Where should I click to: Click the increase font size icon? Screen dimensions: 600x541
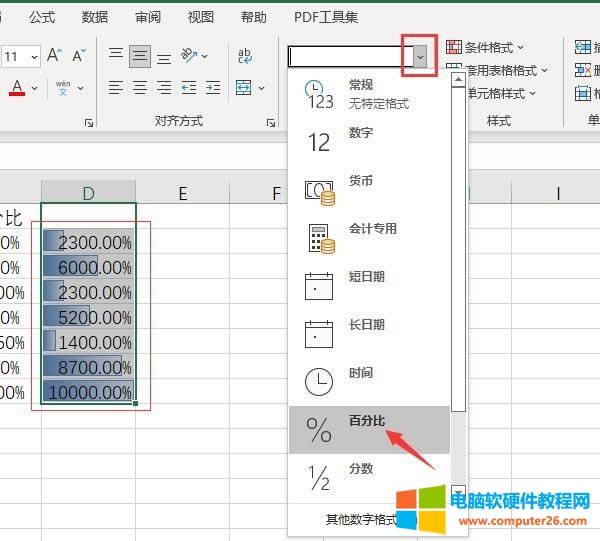click(x=55, y=56)
